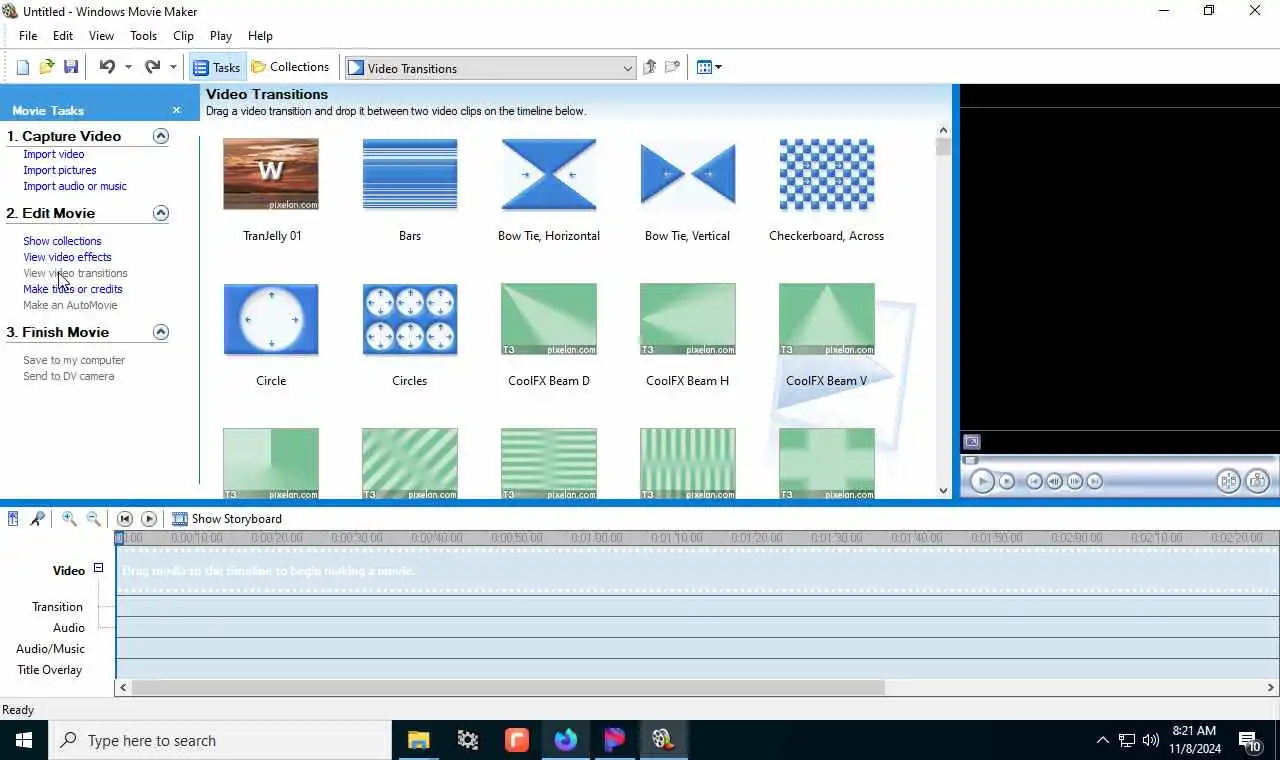Select the Bow Tie, Horizontal transition
The width and height of the screenshot is (1280, 760).
(549, 174)
